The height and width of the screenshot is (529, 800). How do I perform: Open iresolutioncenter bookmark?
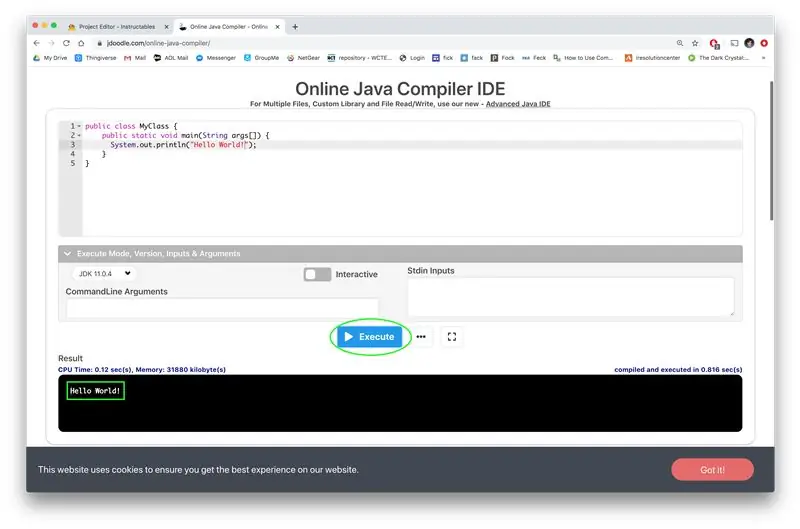(x=652, y=58)
